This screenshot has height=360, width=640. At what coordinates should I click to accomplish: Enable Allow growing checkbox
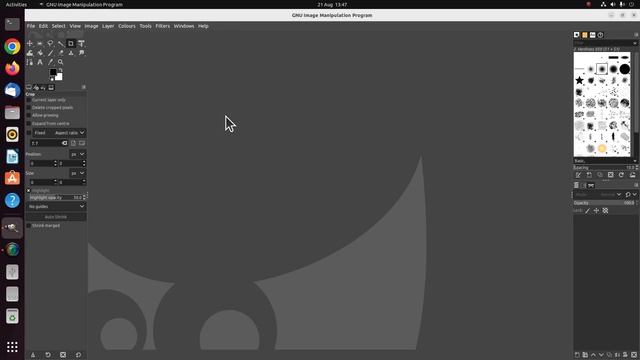pos(29,116)
